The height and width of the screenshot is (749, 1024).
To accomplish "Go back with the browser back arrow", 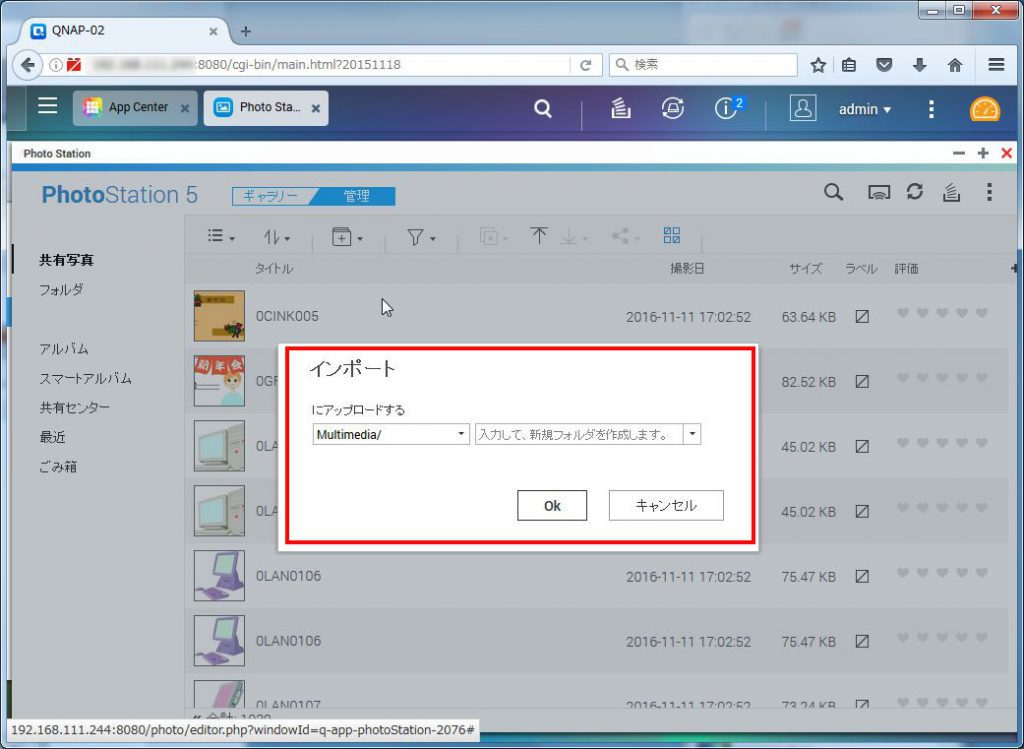I will click(x=27, y=65).
